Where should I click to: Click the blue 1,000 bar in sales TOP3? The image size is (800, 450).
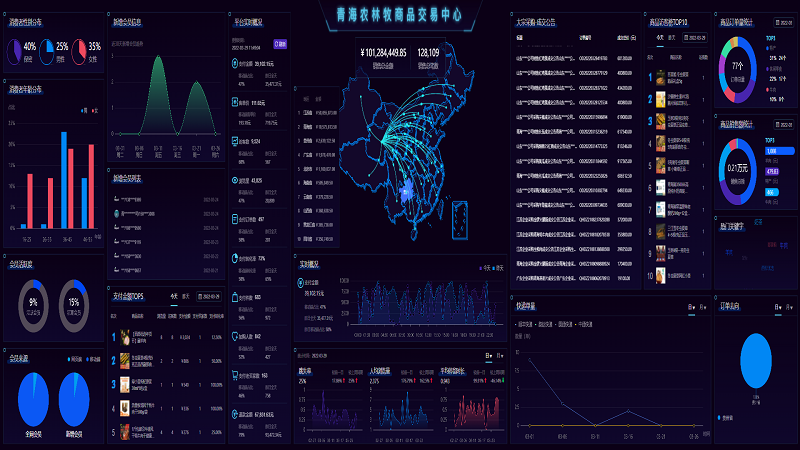point(779,151)
